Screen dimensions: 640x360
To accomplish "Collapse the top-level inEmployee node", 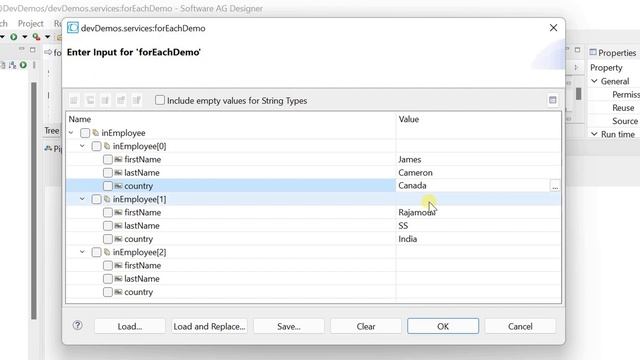I will 71,133.
